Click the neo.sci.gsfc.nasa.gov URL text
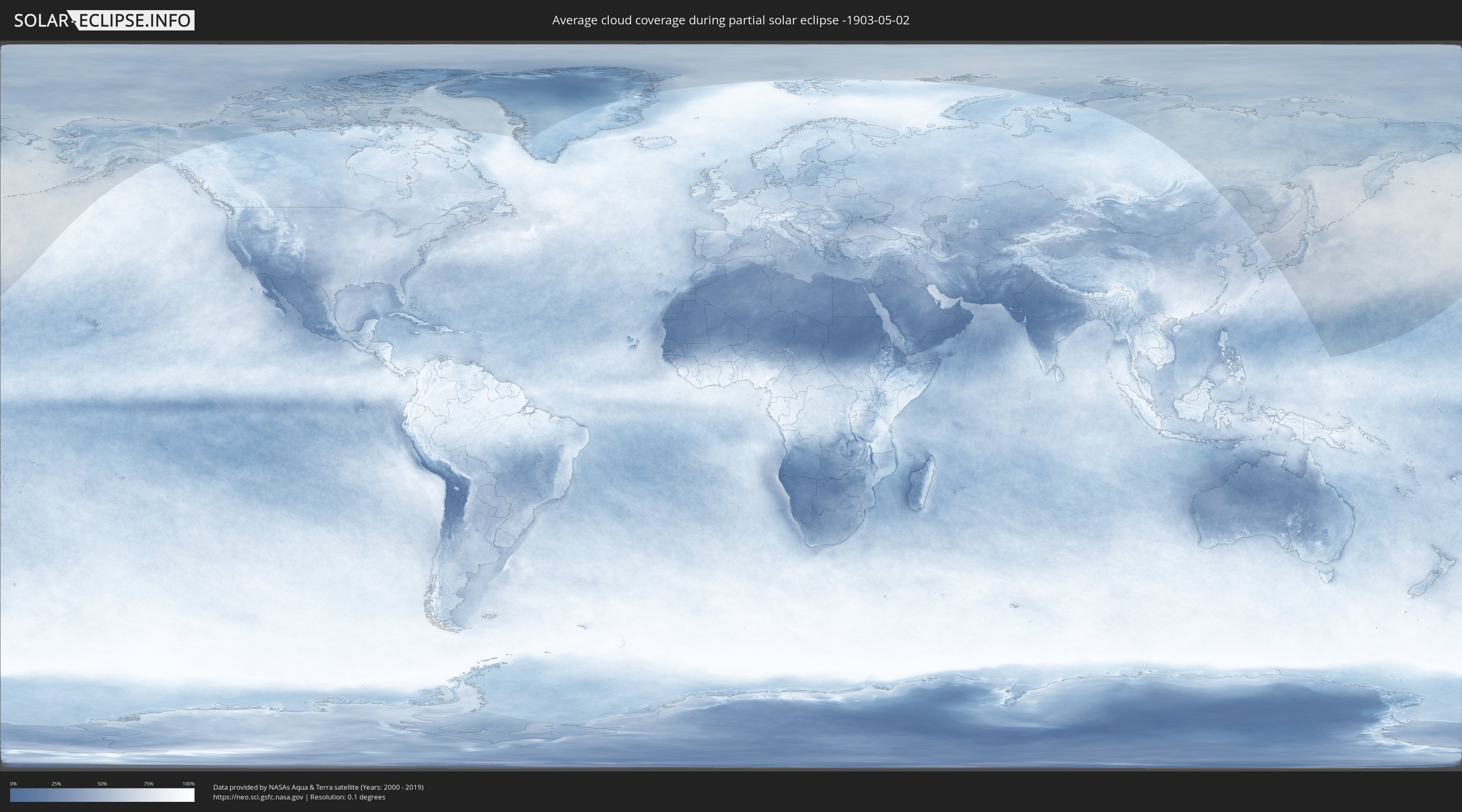The image size is (1462, 812). pos(258,797)
